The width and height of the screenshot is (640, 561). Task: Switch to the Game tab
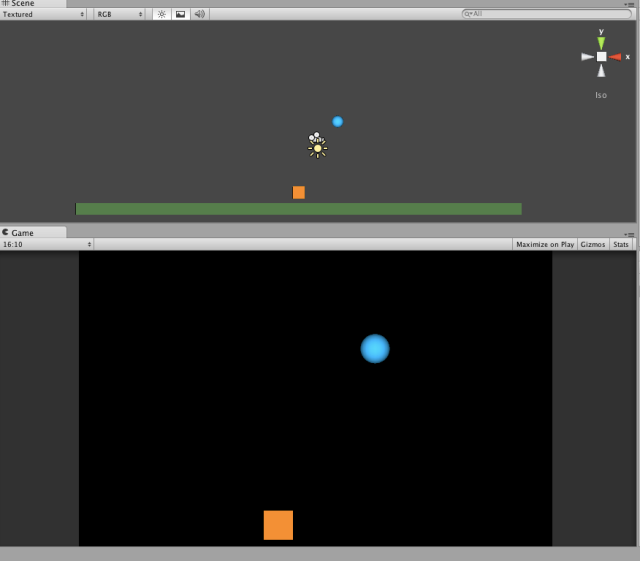click(x=33, y=233)
